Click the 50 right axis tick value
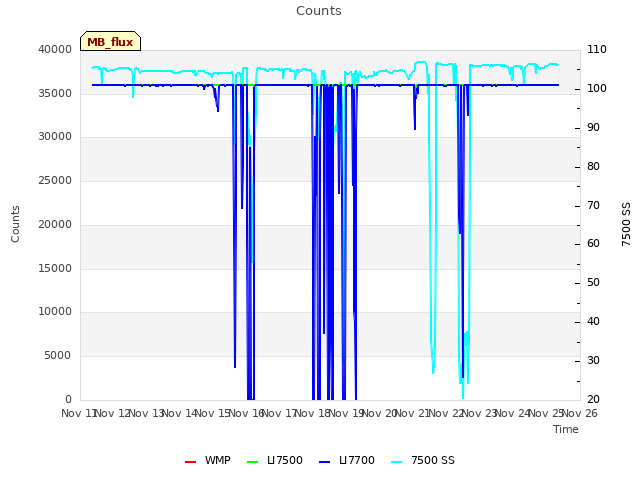This screenshot has height=480, width=640. pyautogui.click(x=593, y=282)
